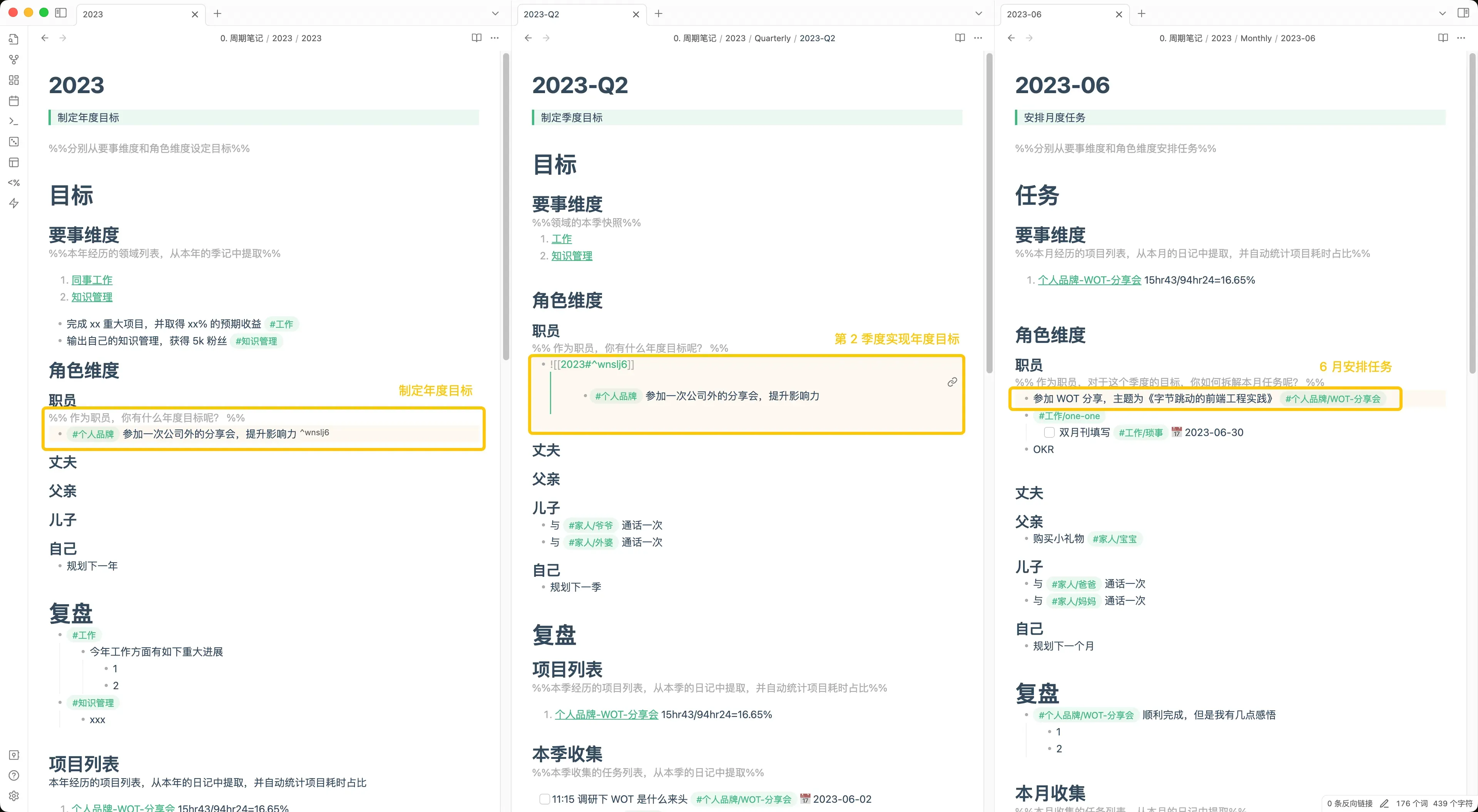Click the dice random note icon

tap(14, 142)
